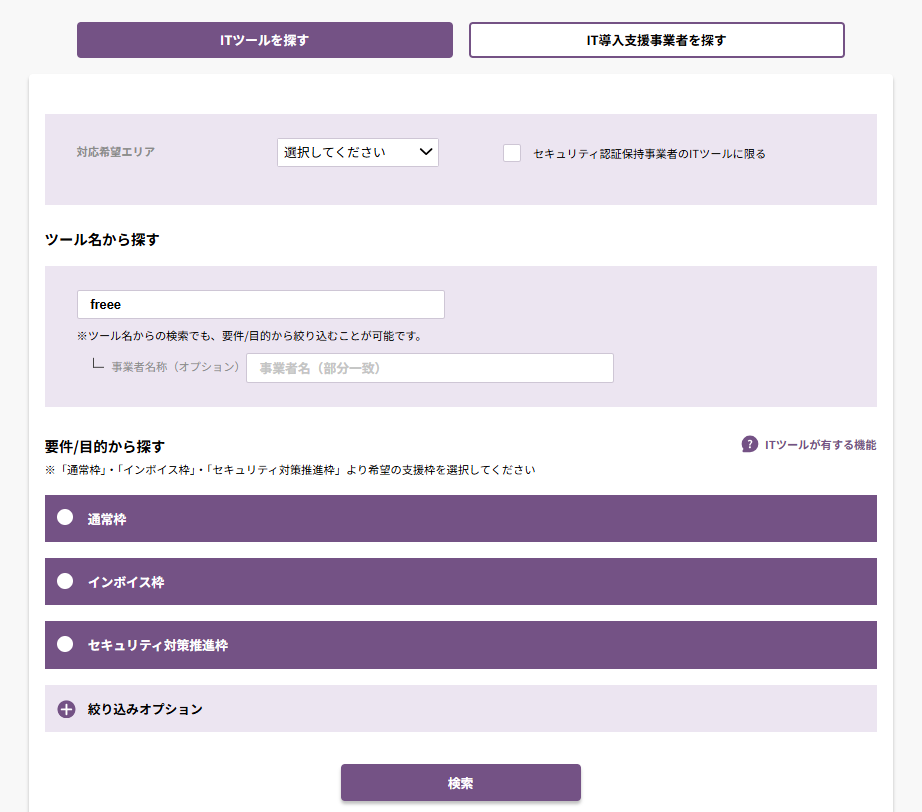
Task: Select the 通常枠 radio button
Action: (x=65, y=518)
